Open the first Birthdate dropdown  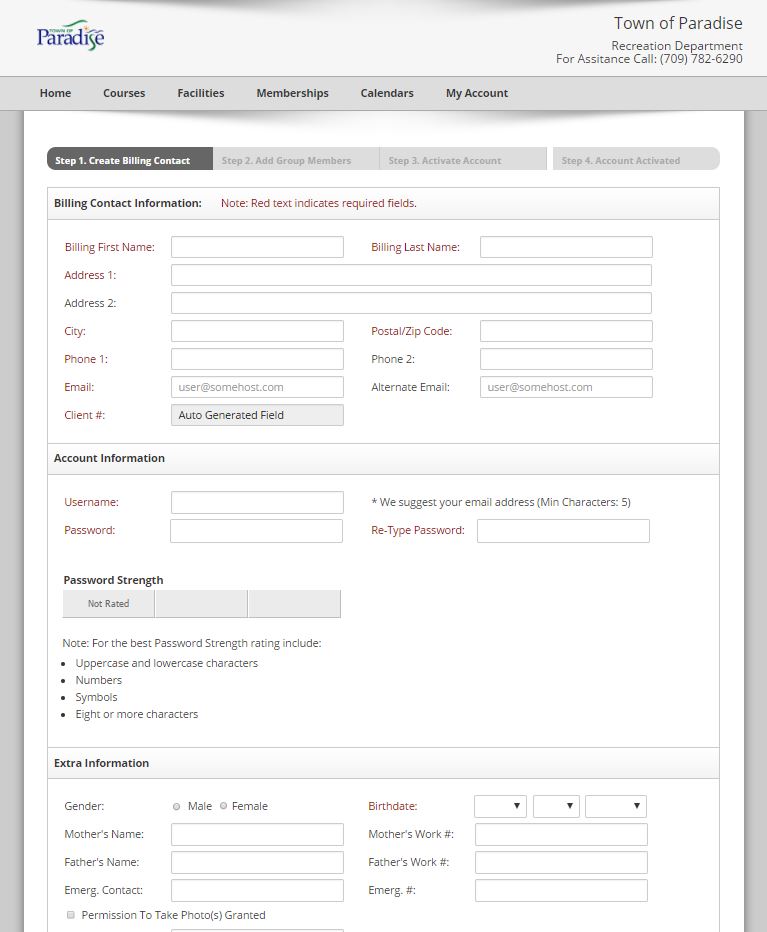tap(500, 806)
